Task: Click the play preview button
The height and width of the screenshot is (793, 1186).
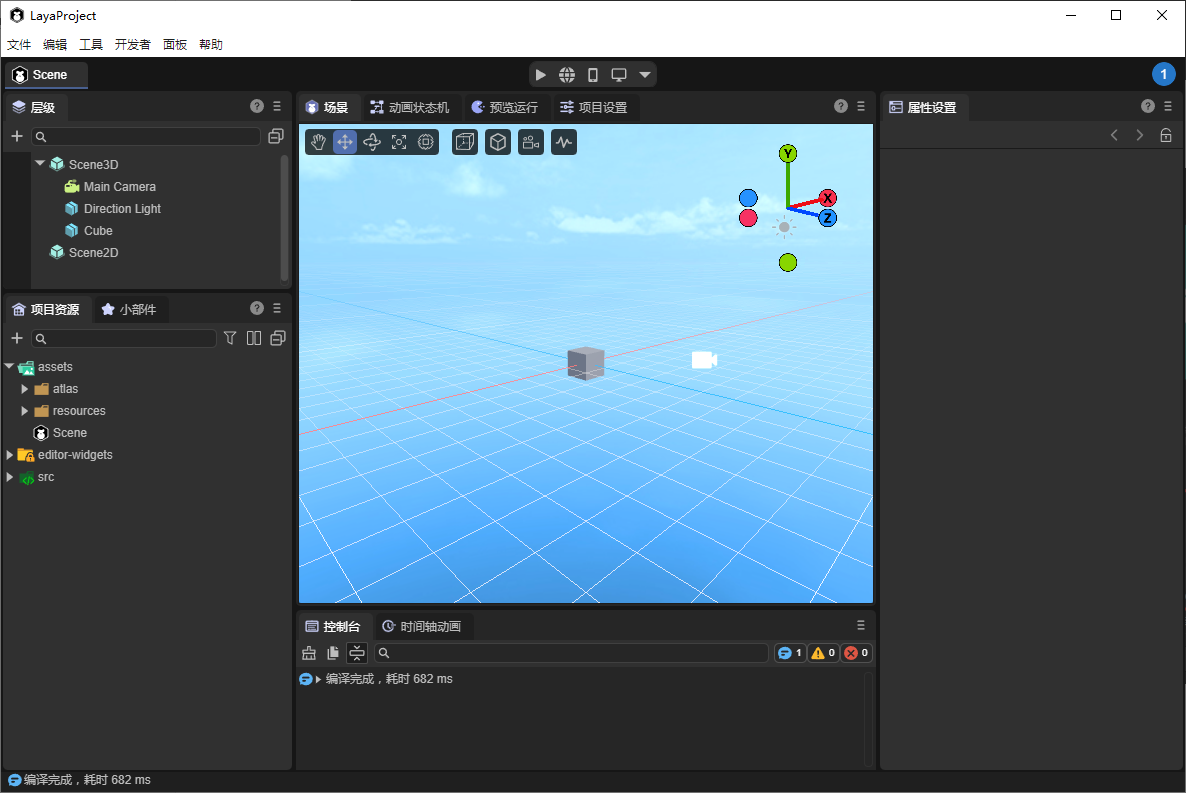Action: (541, 75)
